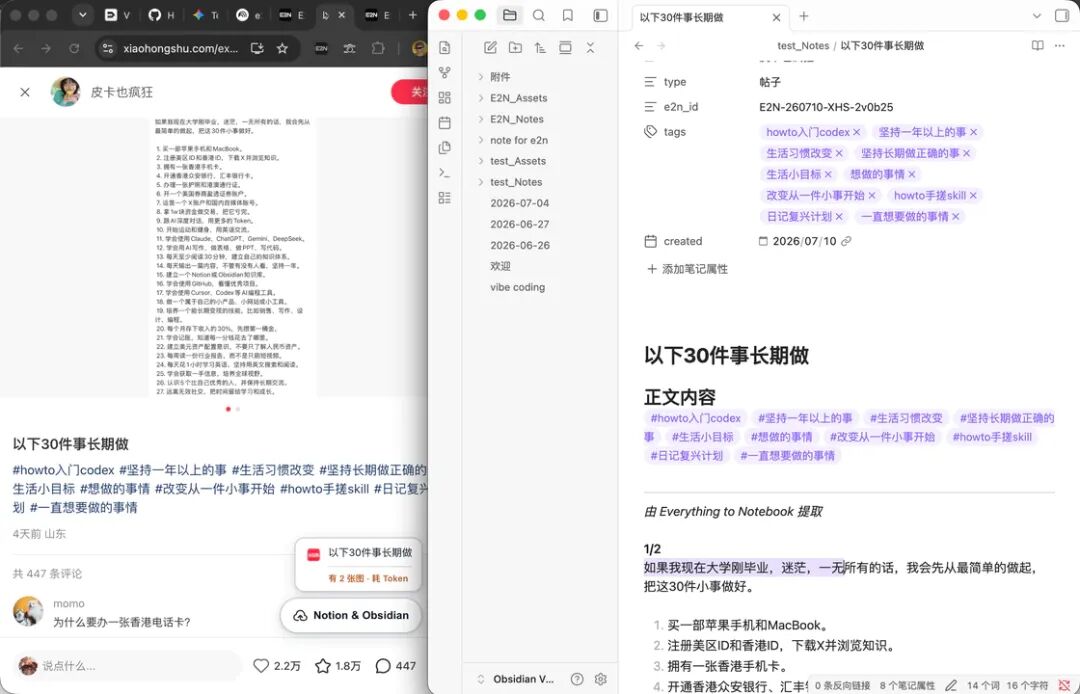Image resolution: width=1080 pixels, height=694 pixels.
Task: Toggle the Obsidian left sidebar
Action: pyautogui.click(x=601, y=15)
